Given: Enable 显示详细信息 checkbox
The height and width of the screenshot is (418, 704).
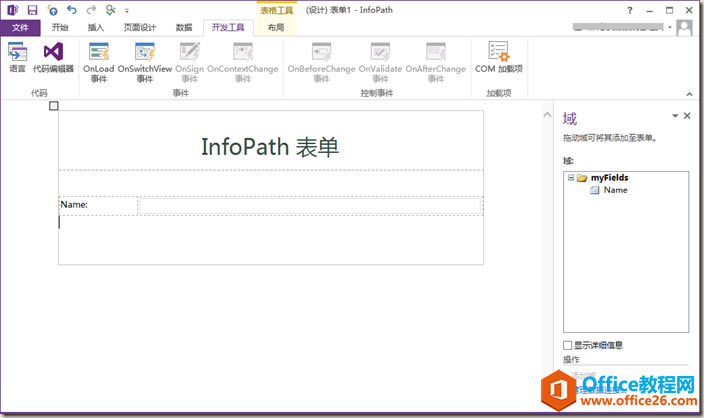Looking at the screenshot, I should tap(568, 345).
